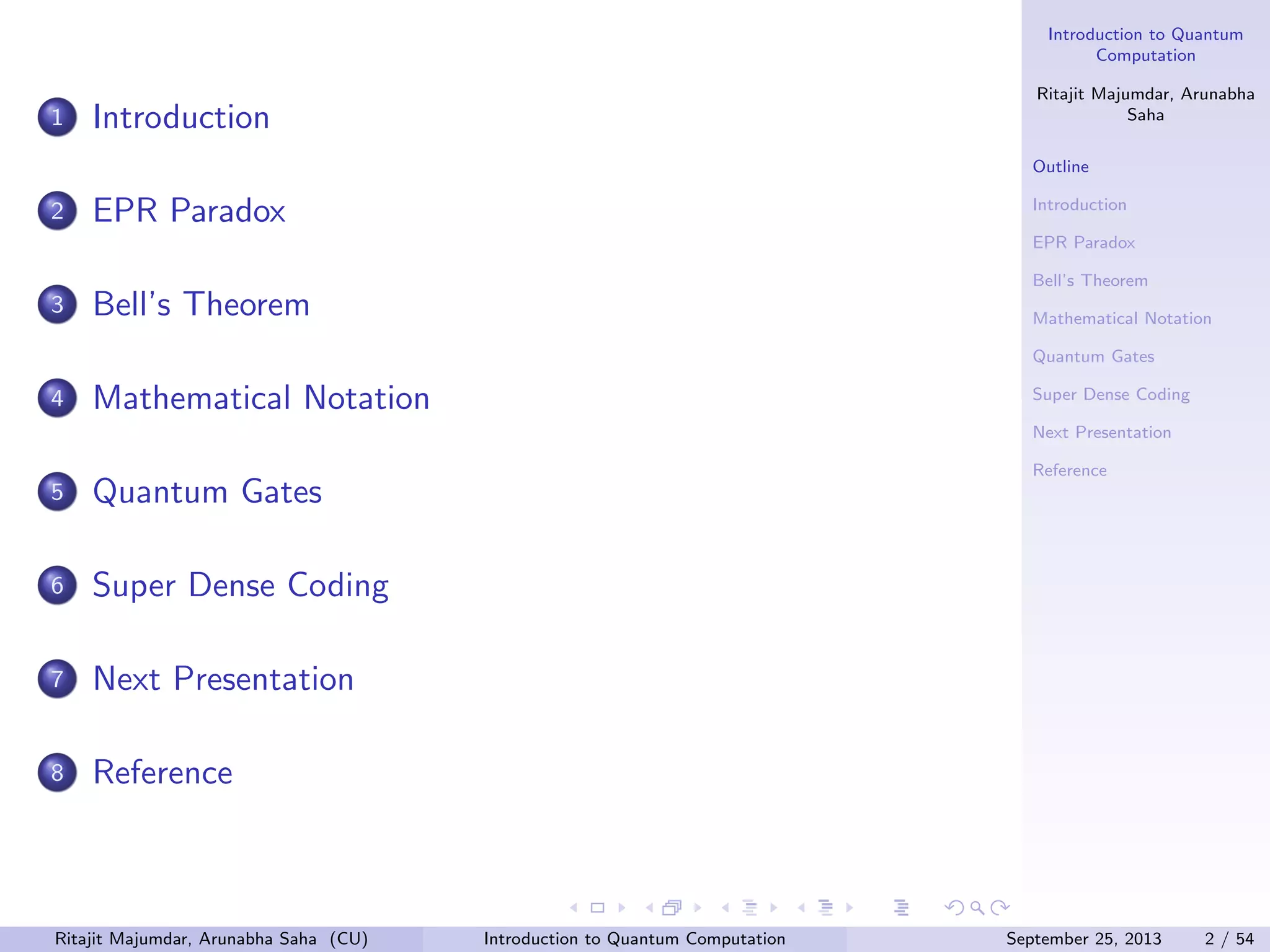Screen dimensions: 1270x952
Task: Click numbered bullet 1 beside Introduction
Action: point(57,117)
